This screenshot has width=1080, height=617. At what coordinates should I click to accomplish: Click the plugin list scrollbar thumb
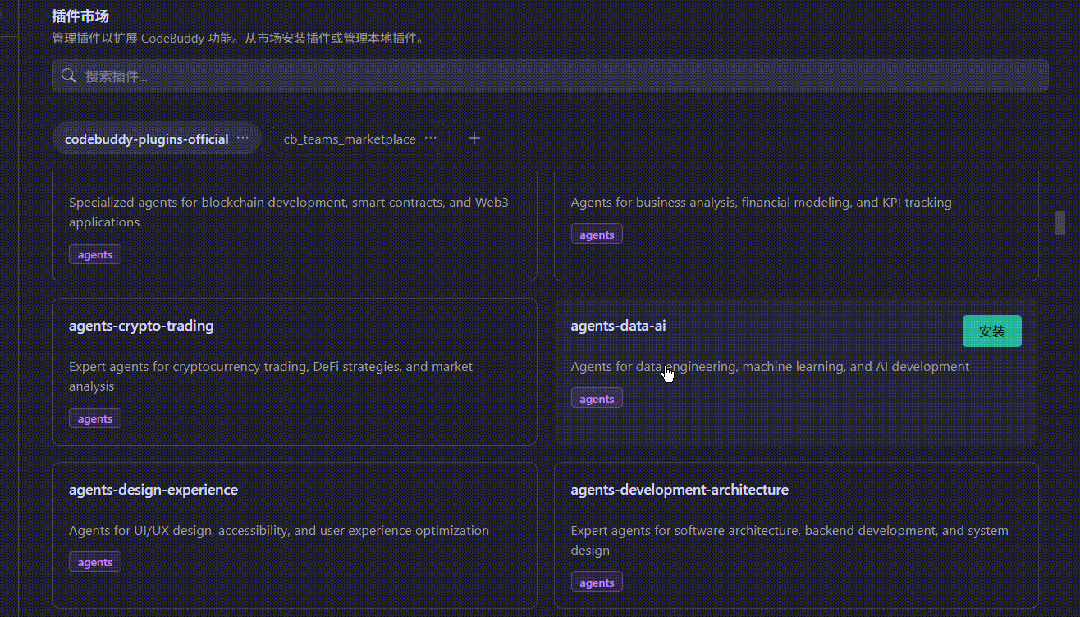(1060, 223)
